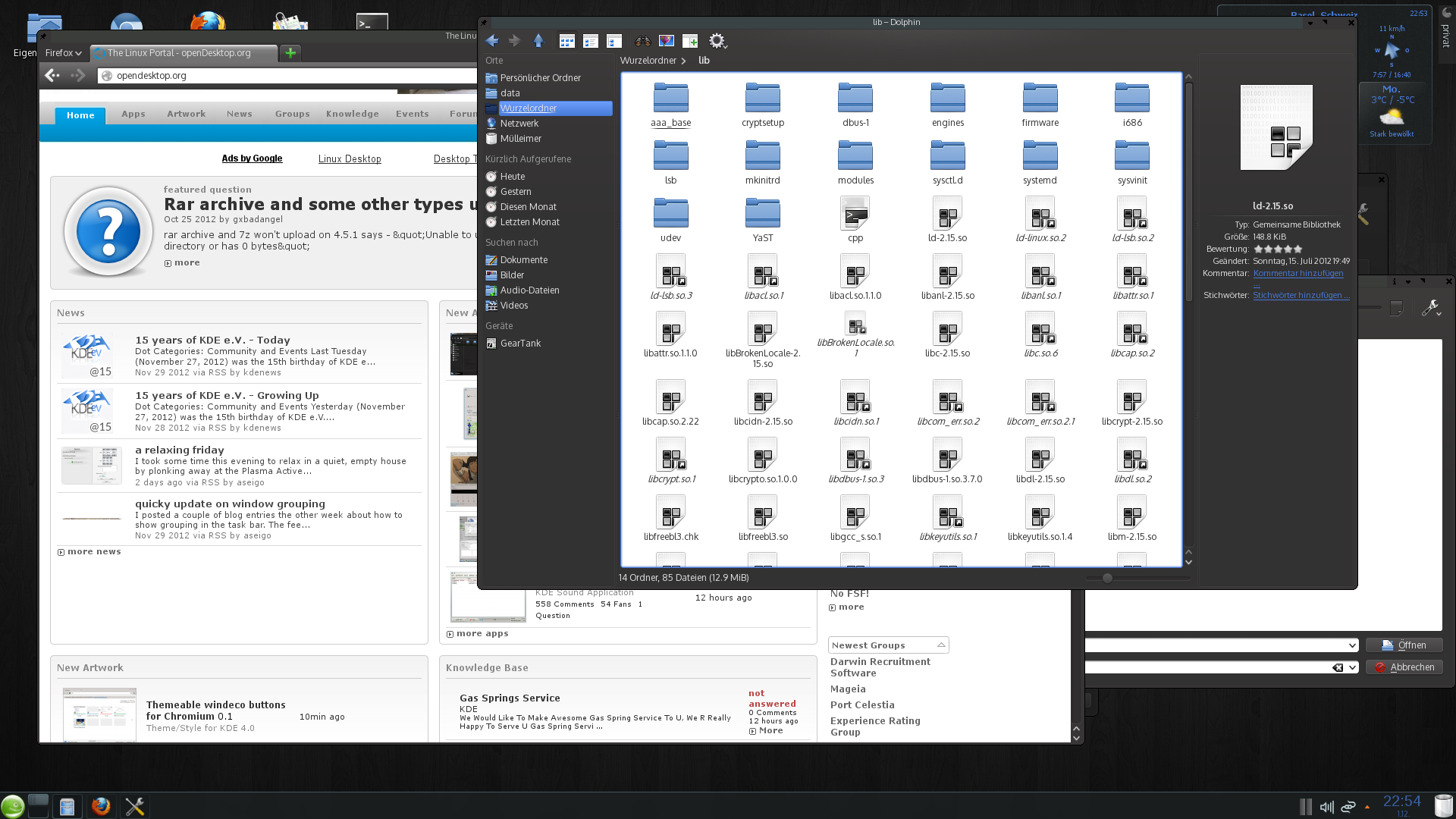Open the data place in sidebar
Screen dimensions: 1456x819
tap(510, 93)
